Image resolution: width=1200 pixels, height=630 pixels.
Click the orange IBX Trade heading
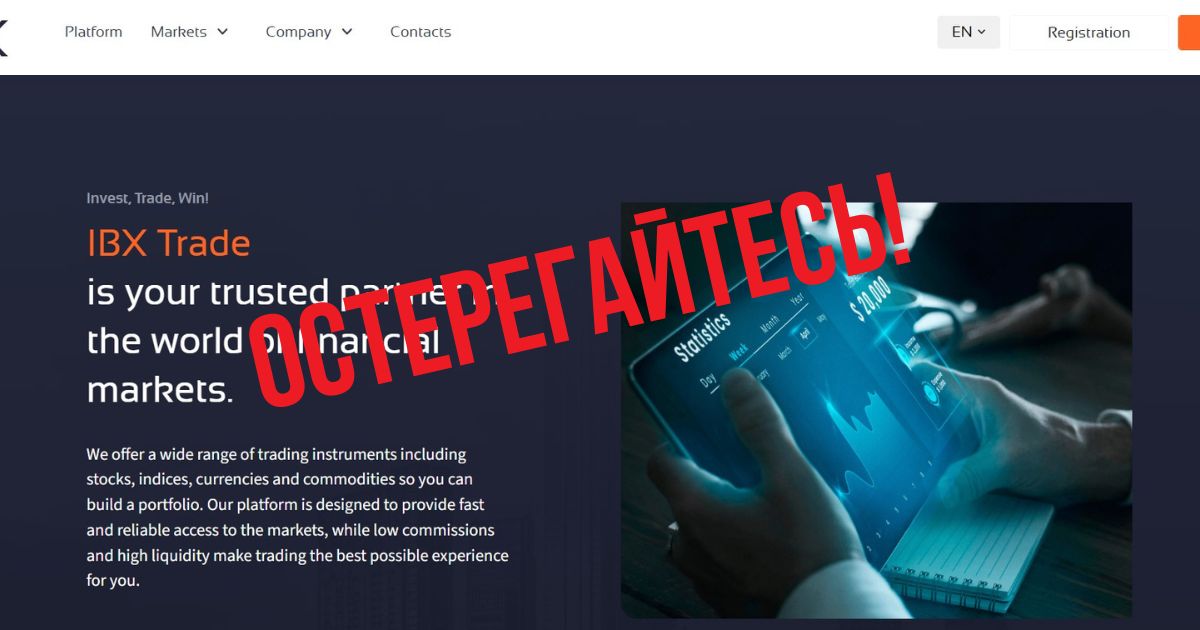point(168,243)
